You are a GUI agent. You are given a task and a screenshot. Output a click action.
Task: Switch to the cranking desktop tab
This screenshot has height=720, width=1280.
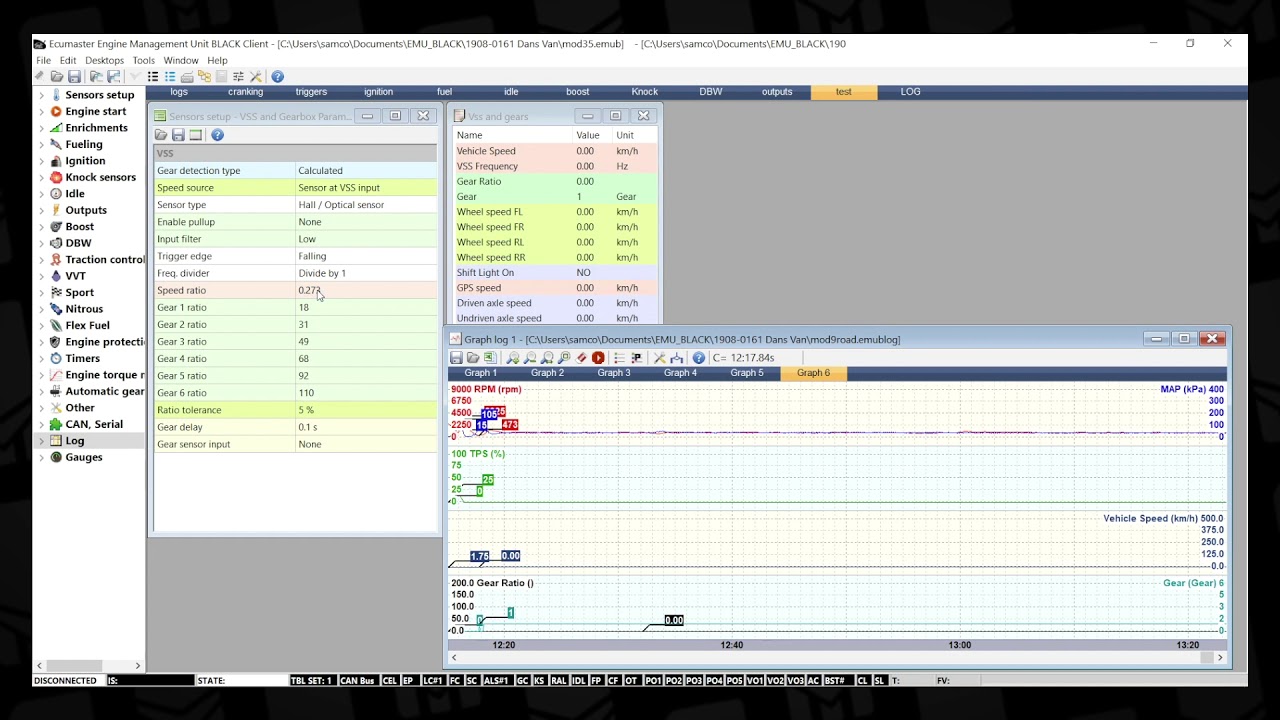pyautogui.click(x=245, y=92)
